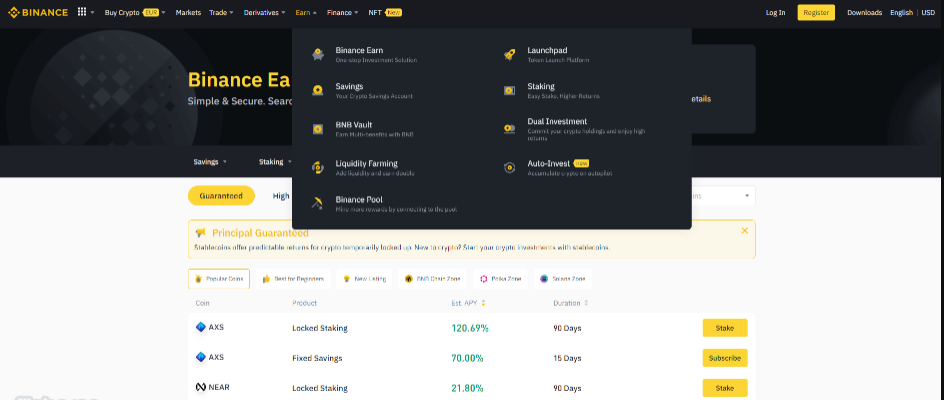This screenshot has width=944, height=400.
Task: Click the megaphone icon in Principal Guaranteed banner
Action: click(x=200, y=233)
